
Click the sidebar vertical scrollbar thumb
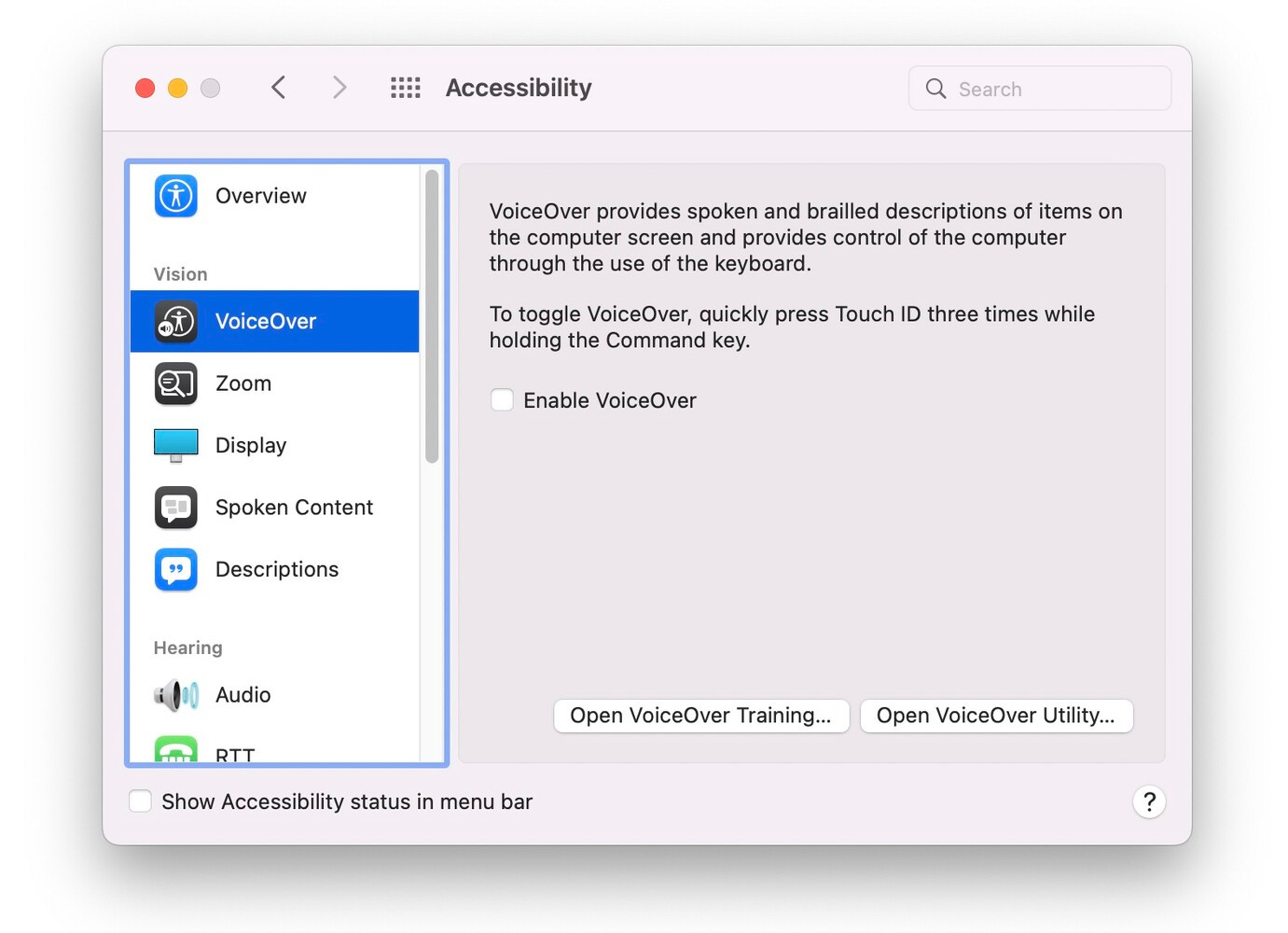point(432,316)
